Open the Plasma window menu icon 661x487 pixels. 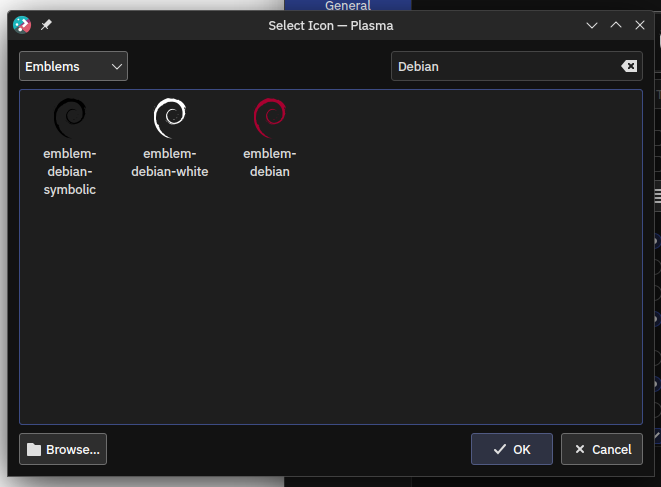22,25
